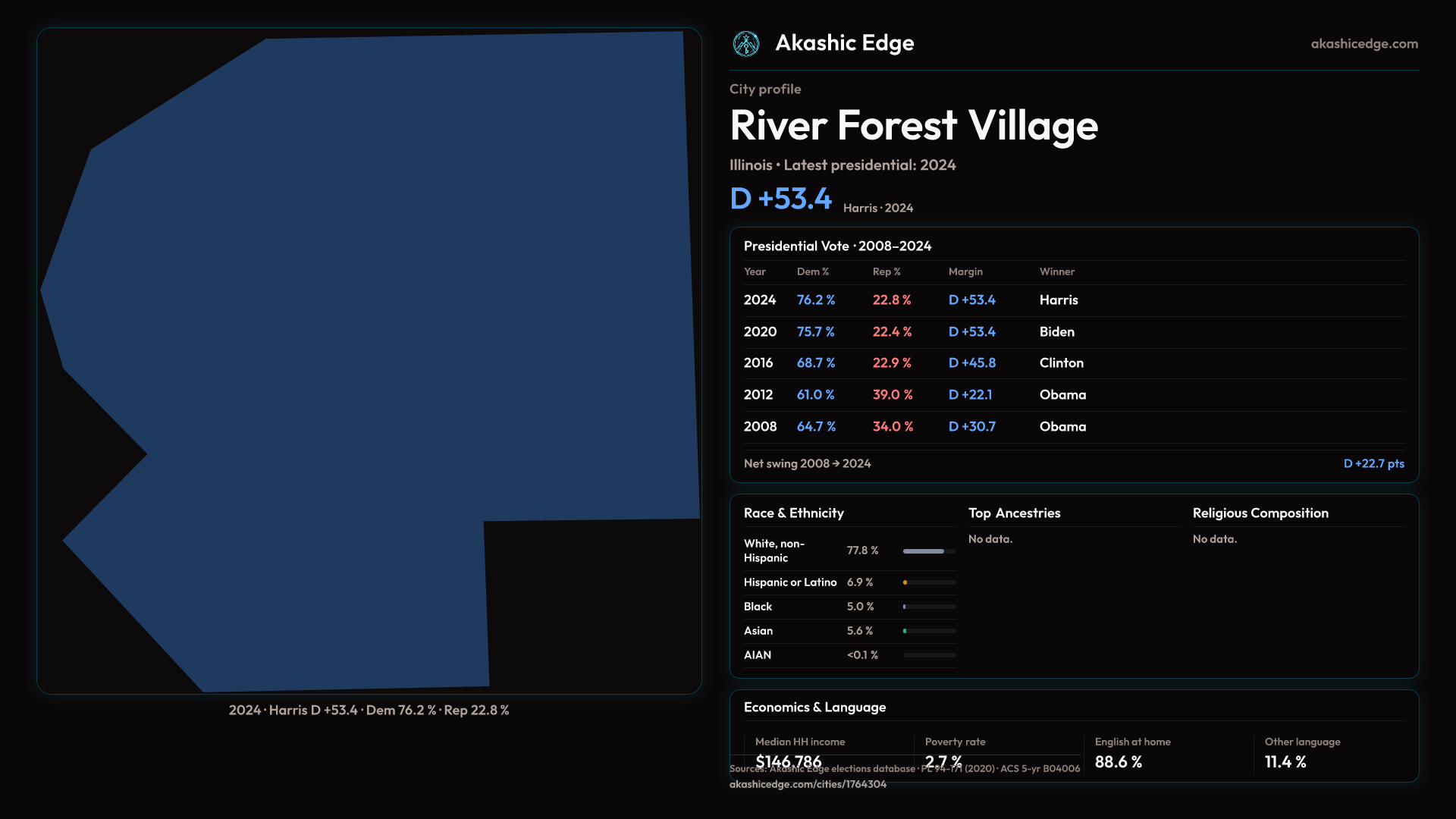
Task: Click the Akashic Edge logo icon
Action: pos(746,44)
